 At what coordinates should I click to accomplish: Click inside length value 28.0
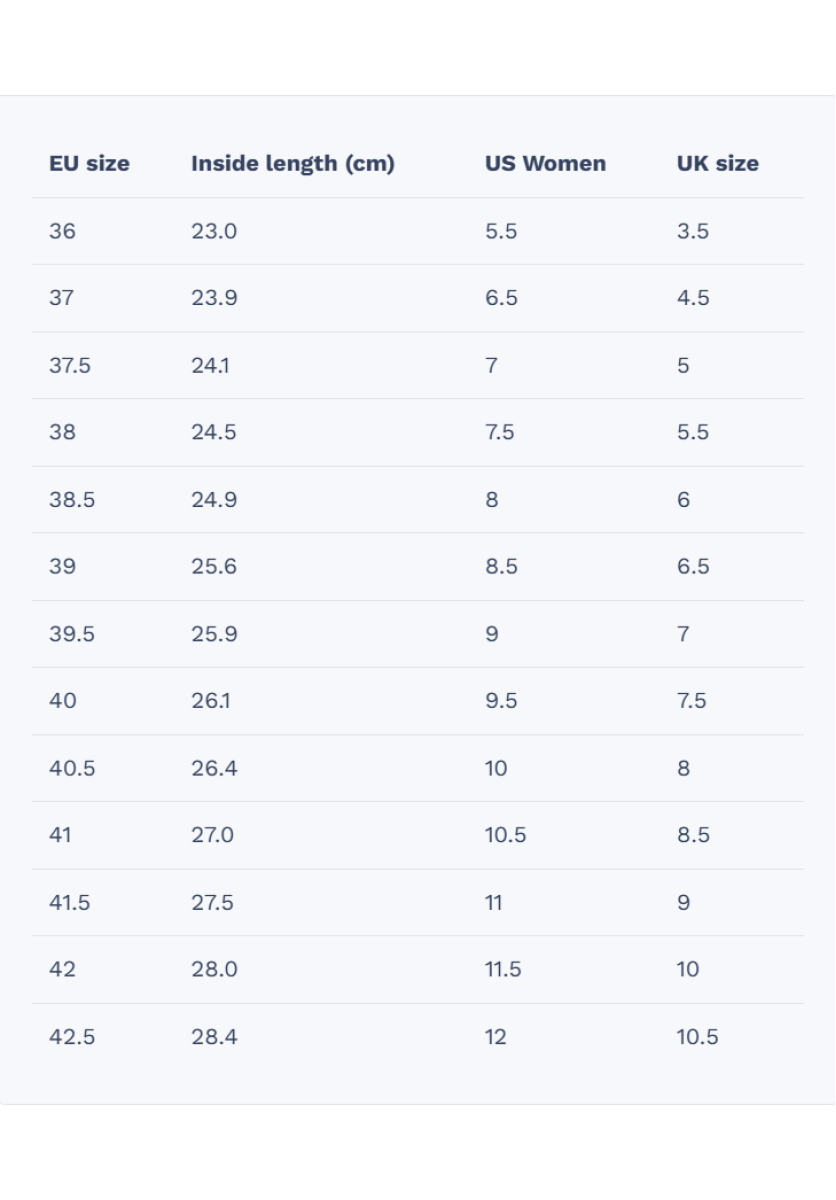pos(214,969)
